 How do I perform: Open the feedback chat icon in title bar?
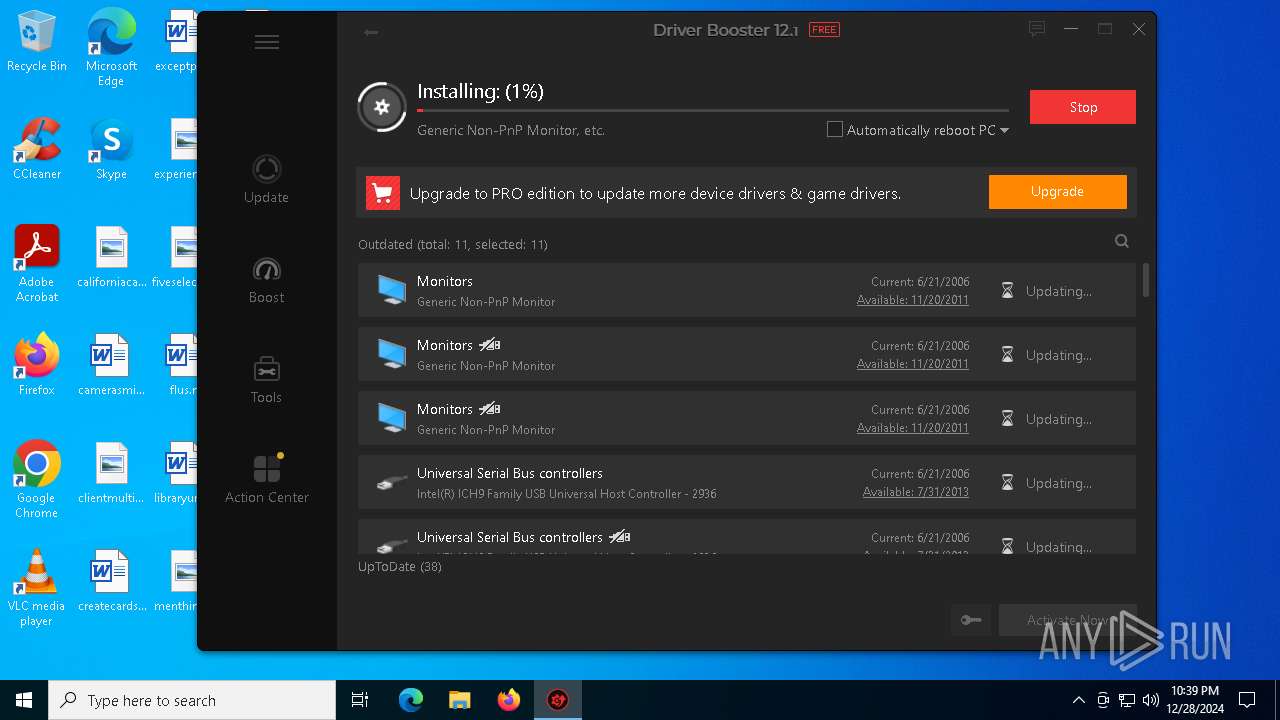1037,30
